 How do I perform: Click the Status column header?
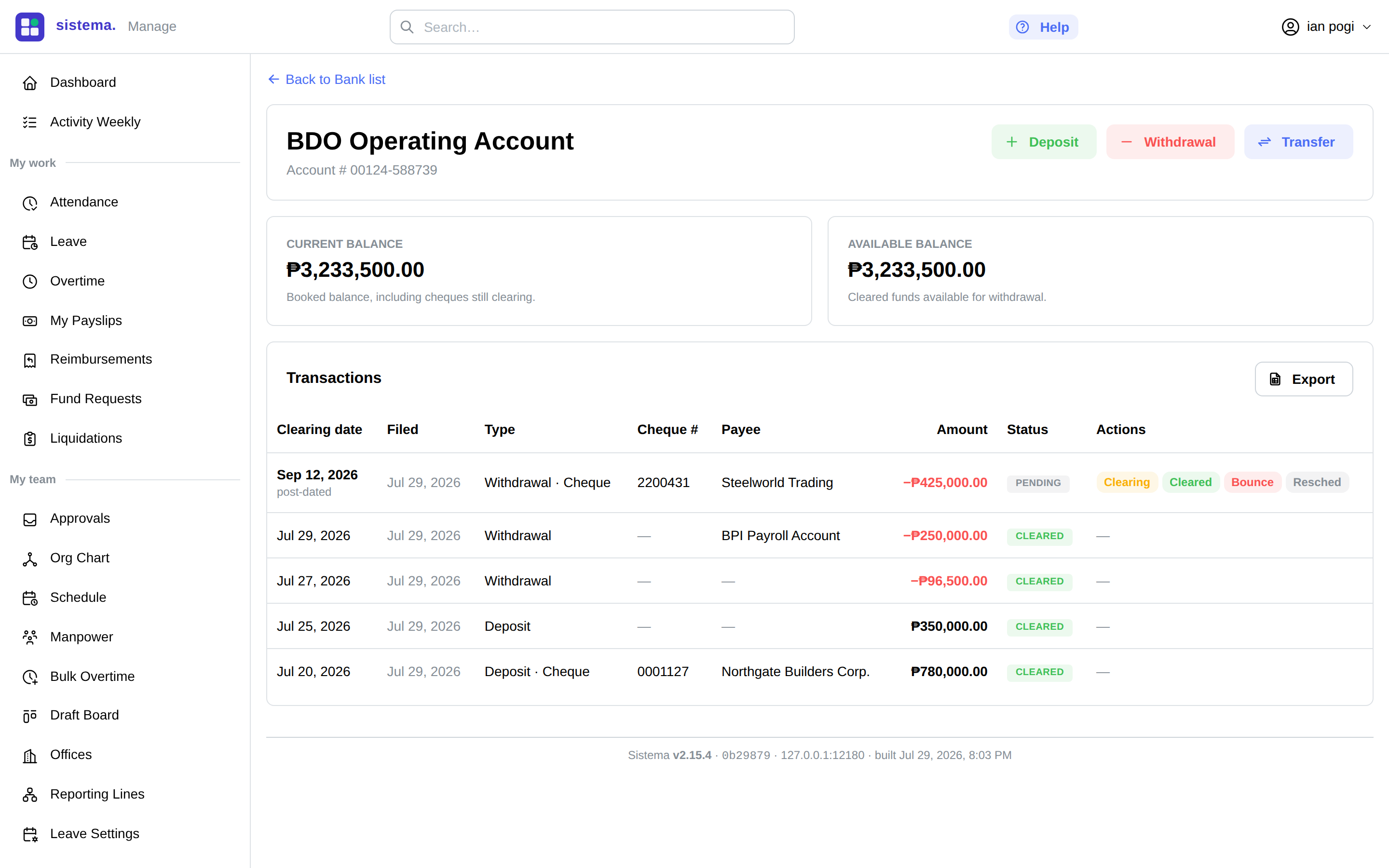1027,429
